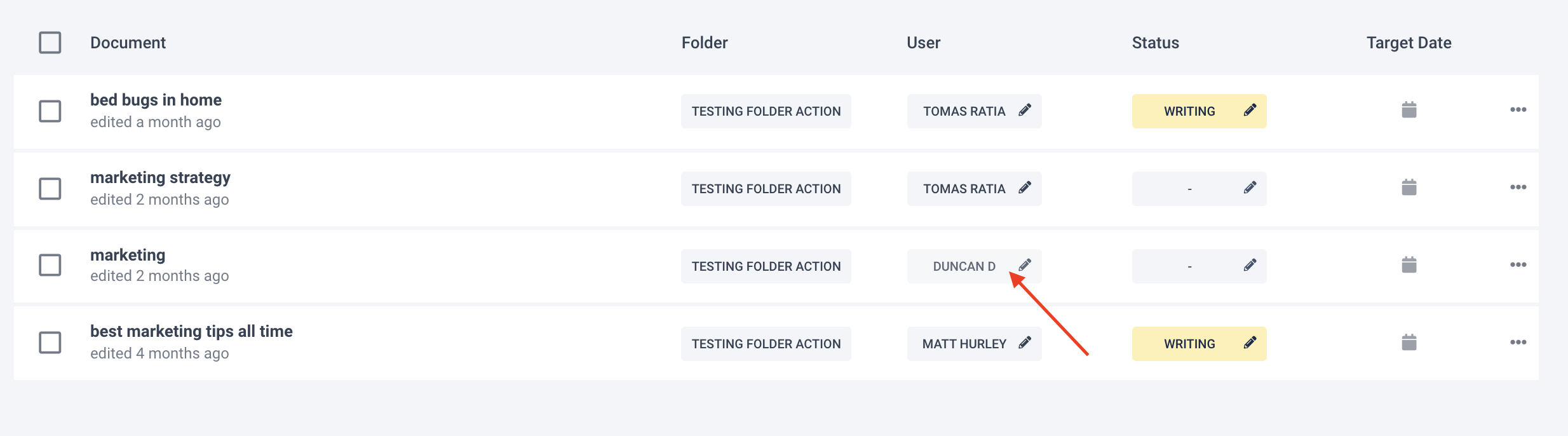
Task: Open more options for bed bugs in home
Action: 1518,110
